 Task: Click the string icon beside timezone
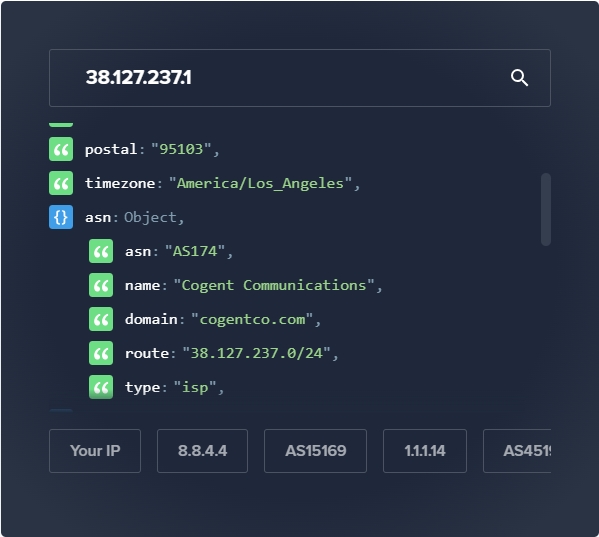point(61,183)
